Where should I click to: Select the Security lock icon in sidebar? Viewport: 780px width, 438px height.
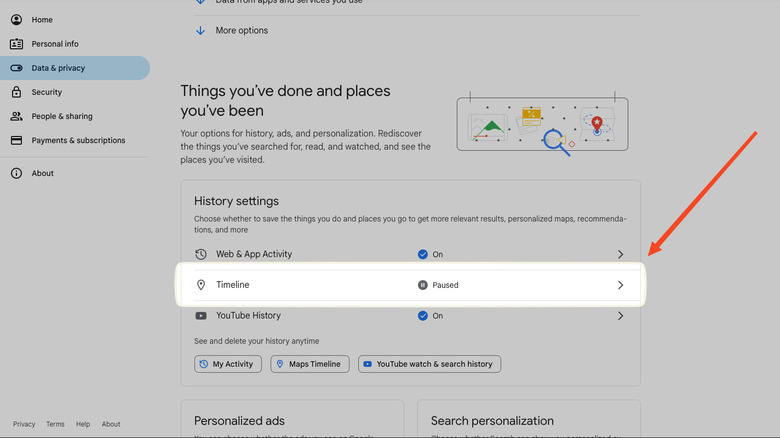coord(16,92)
